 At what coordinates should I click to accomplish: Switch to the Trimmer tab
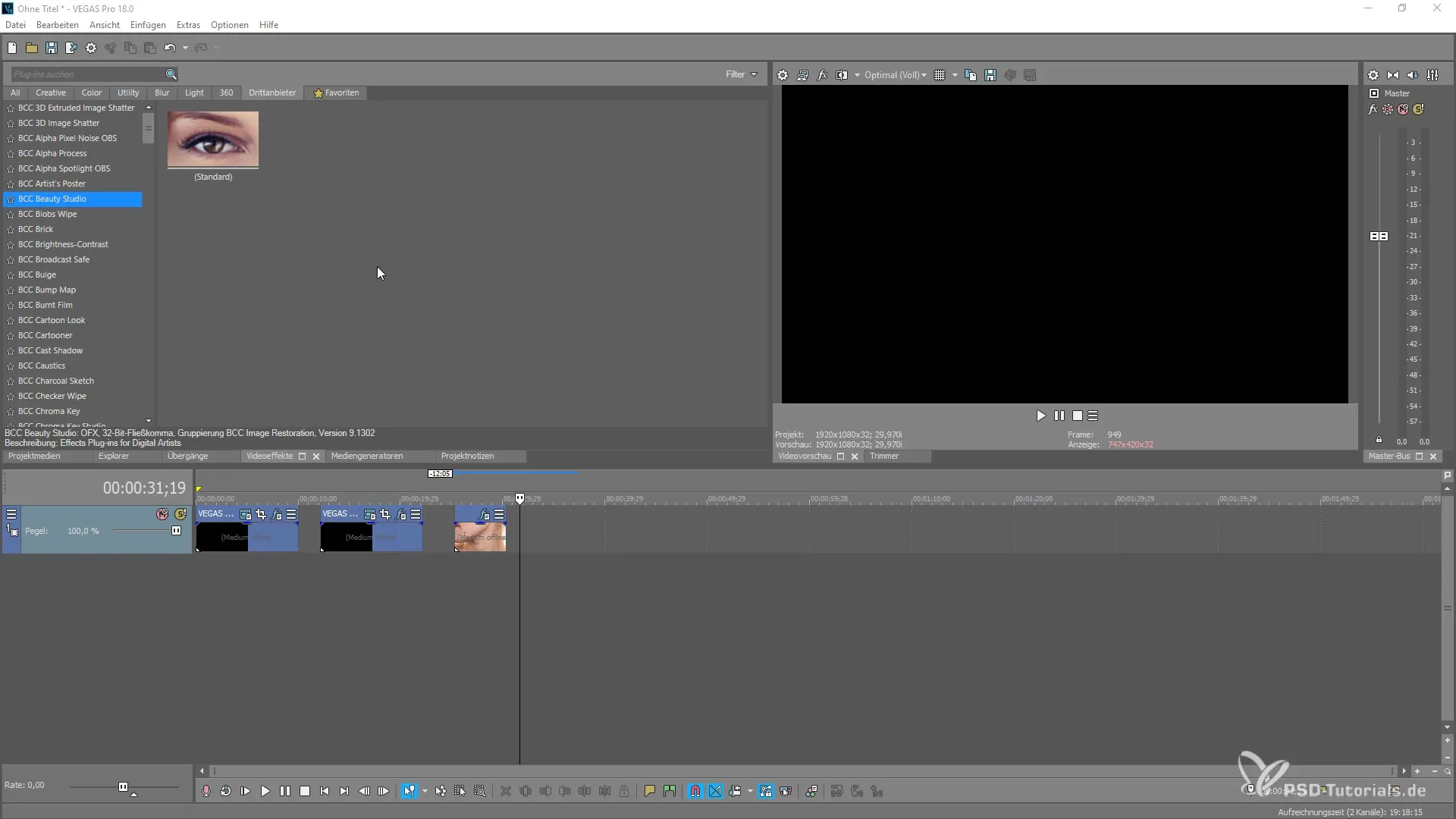(884, 456)
